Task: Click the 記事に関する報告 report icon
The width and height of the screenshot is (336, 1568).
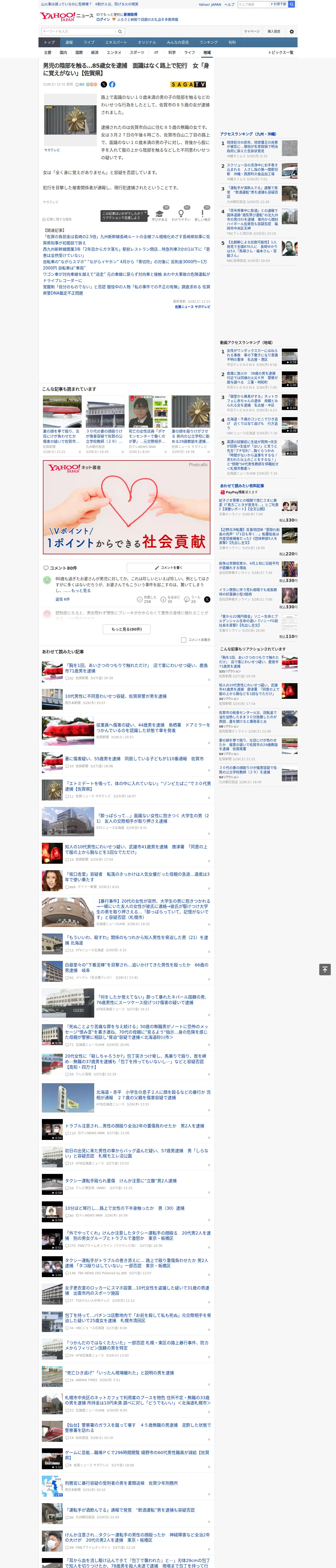Action: pos(44,219)
